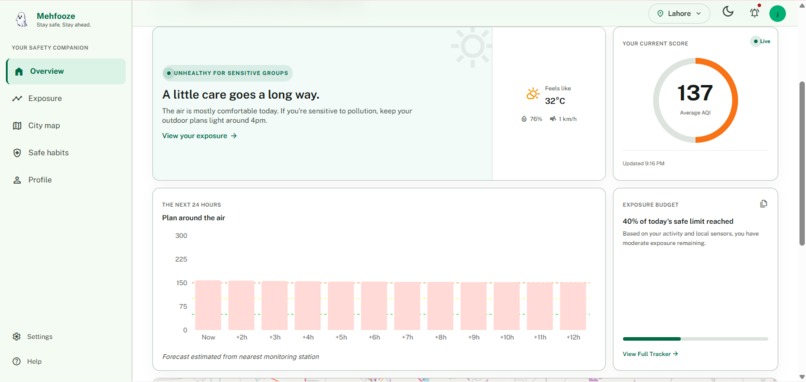Click the page vertical scrollbar
Screen dimensions: 806x382
coord(802,163)
